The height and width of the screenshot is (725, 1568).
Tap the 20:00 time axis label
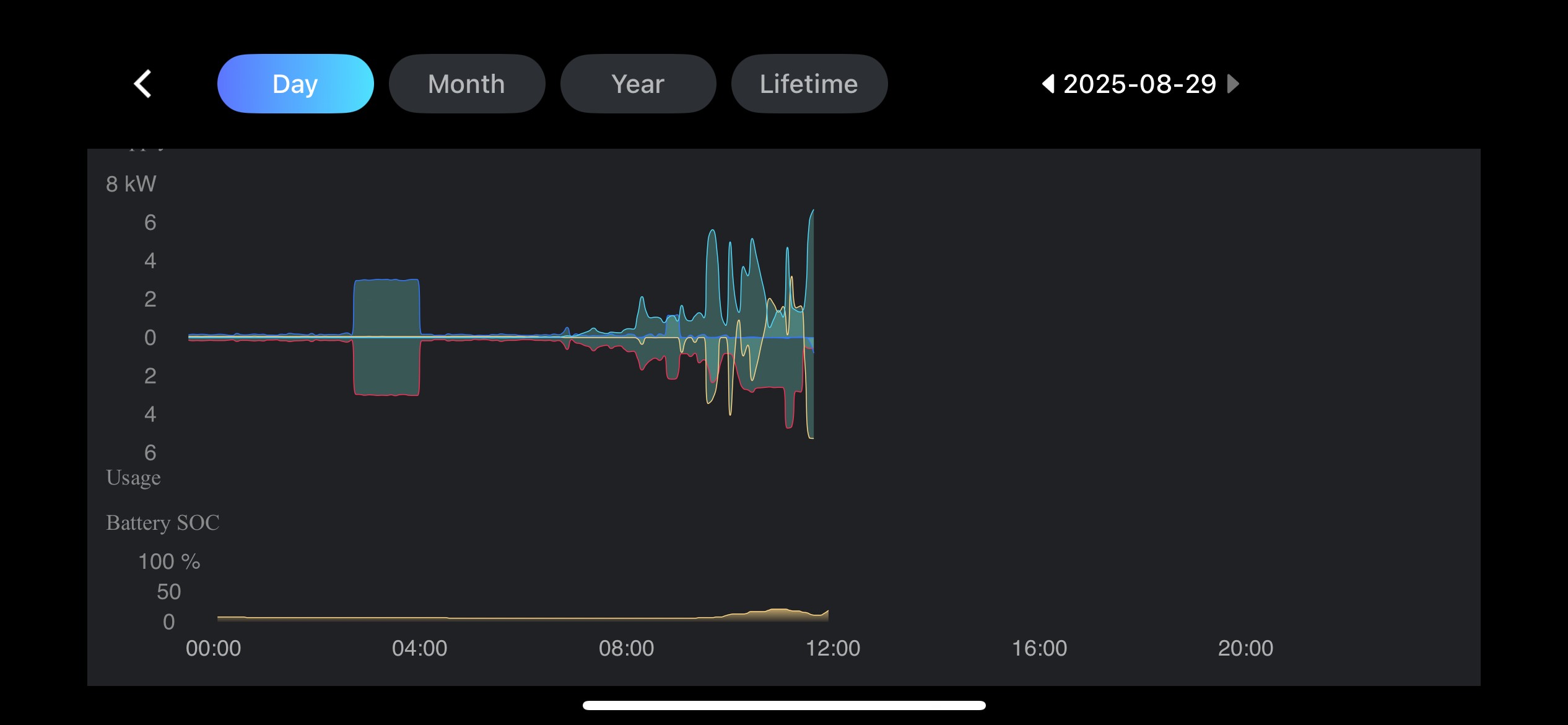pyautogui.click(x=1245, y=648)
